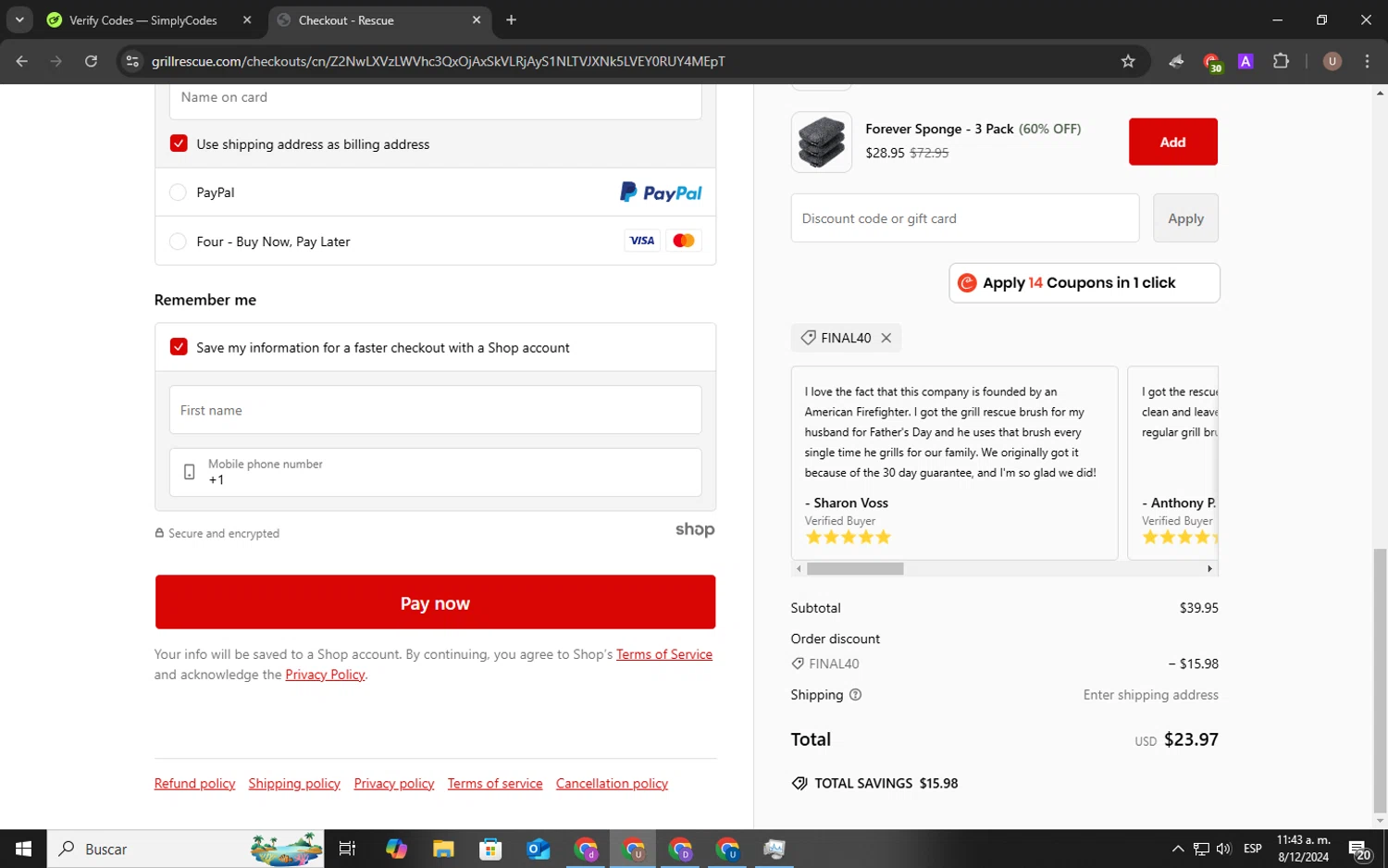Open the Extensions puzzle icon
The image size is (1388, 868).
point(1281,61)
